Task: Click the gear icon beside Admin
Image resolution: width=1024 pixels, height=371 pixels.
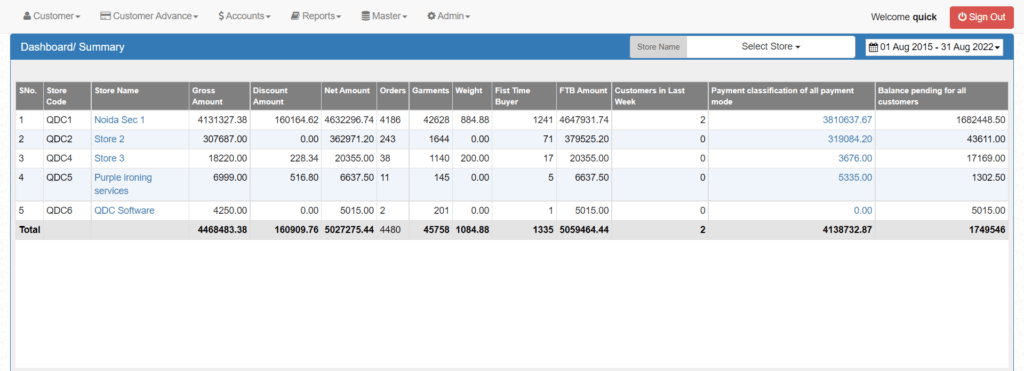Action: 431,16
